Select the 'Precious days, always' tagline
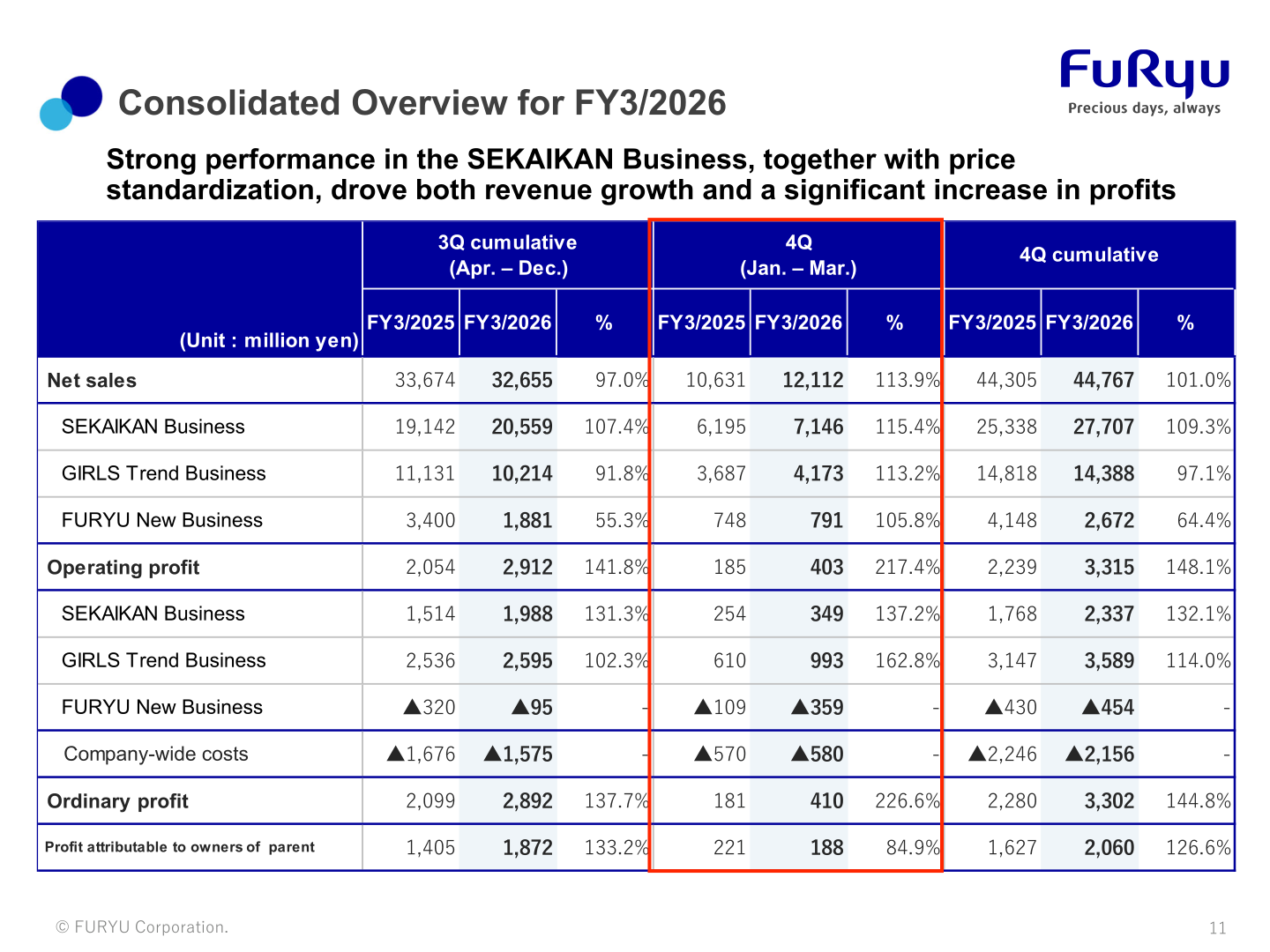This screenshot has width=1270, height=952. click(x=1144, y=108)
